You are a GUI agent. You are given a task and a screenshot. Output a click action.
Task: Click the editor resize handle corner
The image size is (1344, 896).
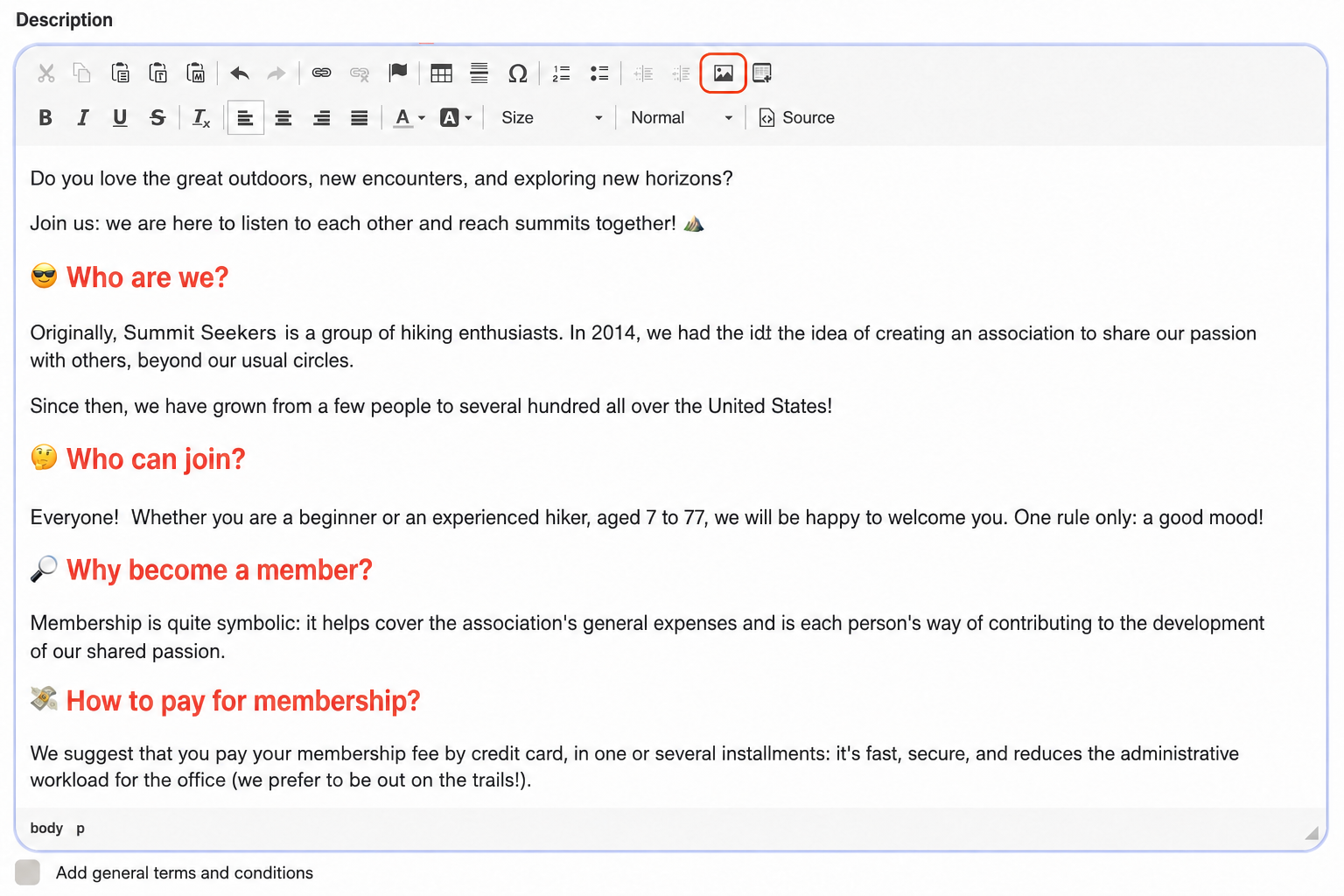[1312, 833]
